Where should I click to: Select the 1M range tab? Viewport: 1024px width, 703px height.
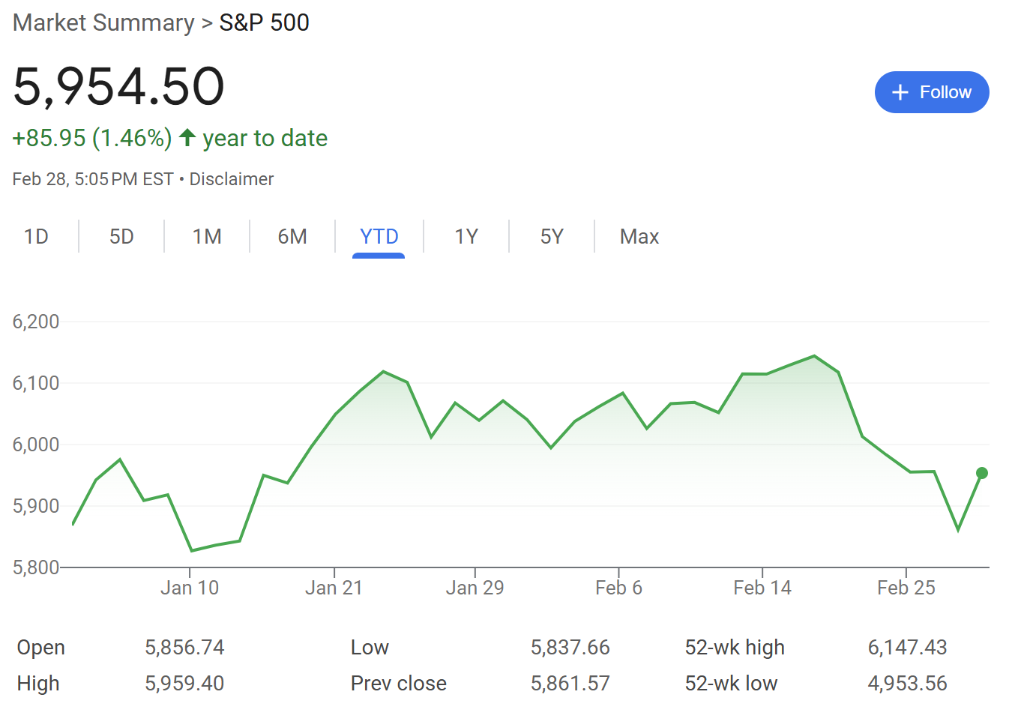(x=207, y=237)
